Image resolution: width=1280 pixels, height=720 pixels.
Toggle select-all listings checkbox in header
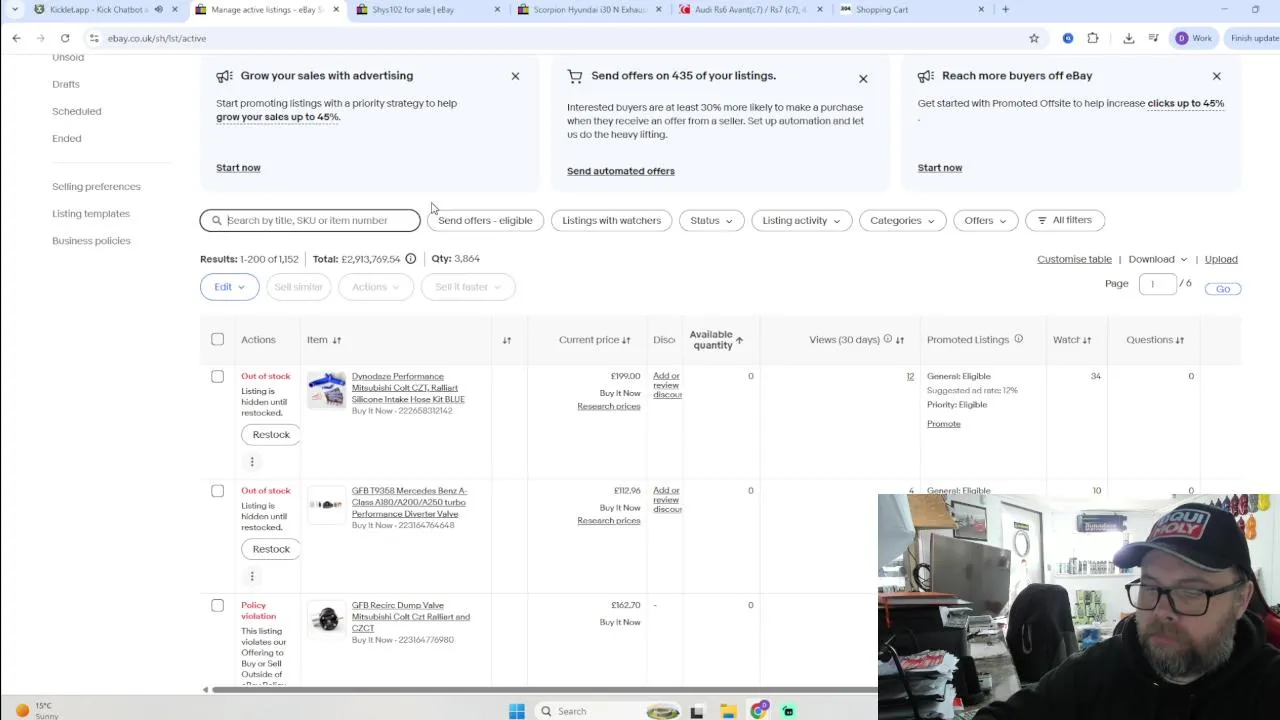point(217,340)
